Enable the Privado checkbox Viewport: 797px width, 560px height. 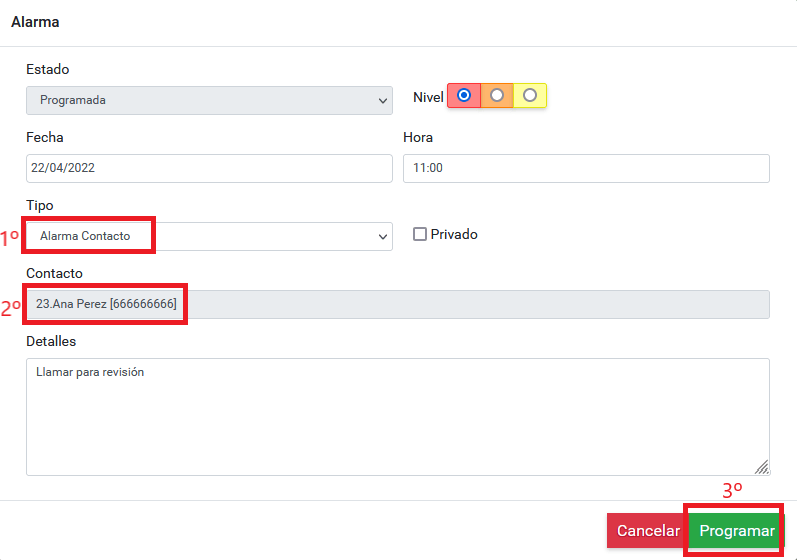pyautogui.click(x=420, y=234)
